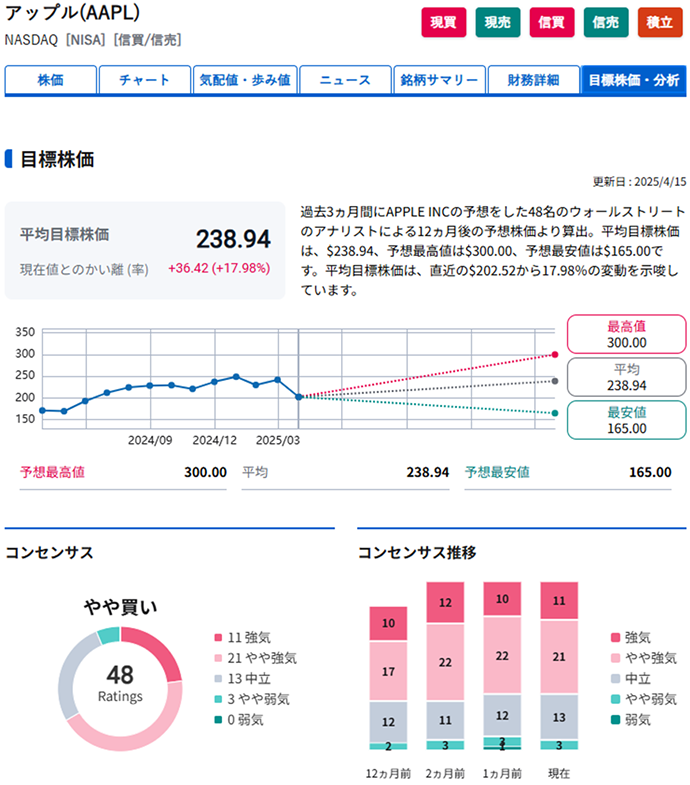The height and width of the screenshot is (785, 690).
Task: Click the コンセンサス推移 heading
Action: click(417, 553)
